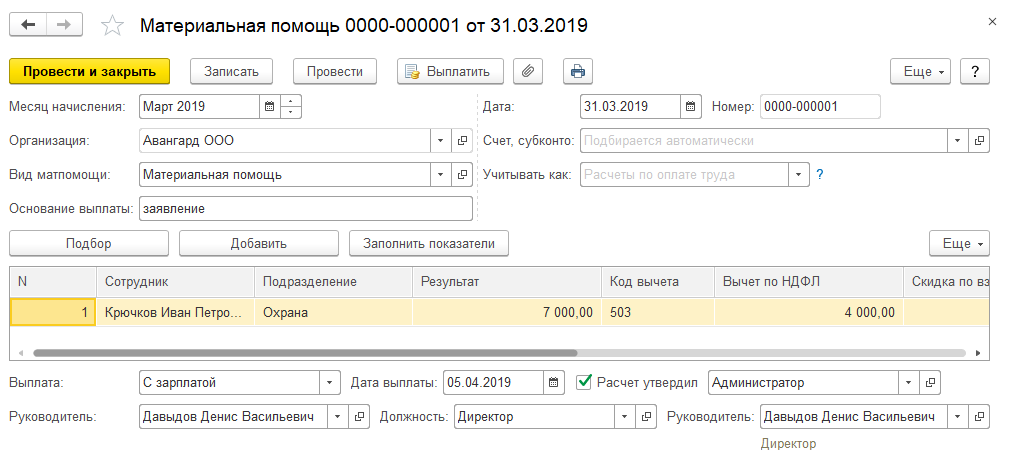Print the document with printer icon

click(577, 71)
